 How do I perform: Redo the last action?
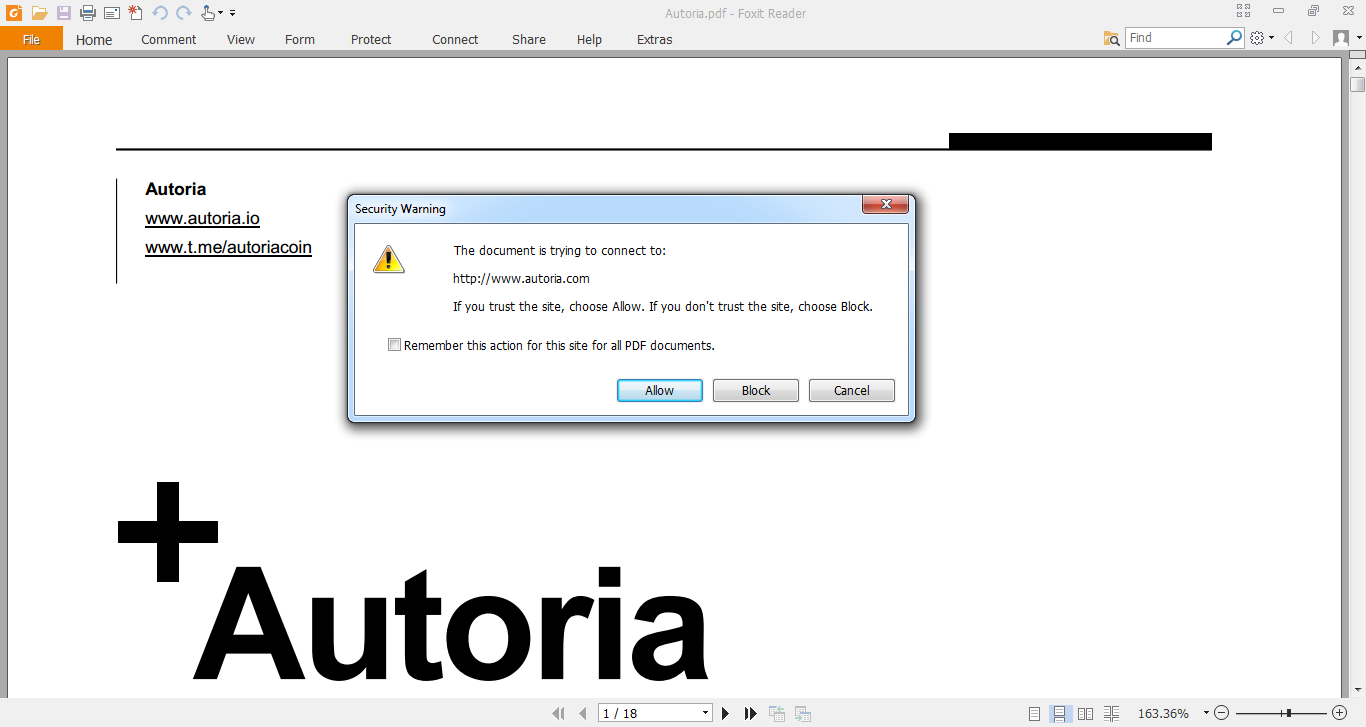(x=184, y=13)
